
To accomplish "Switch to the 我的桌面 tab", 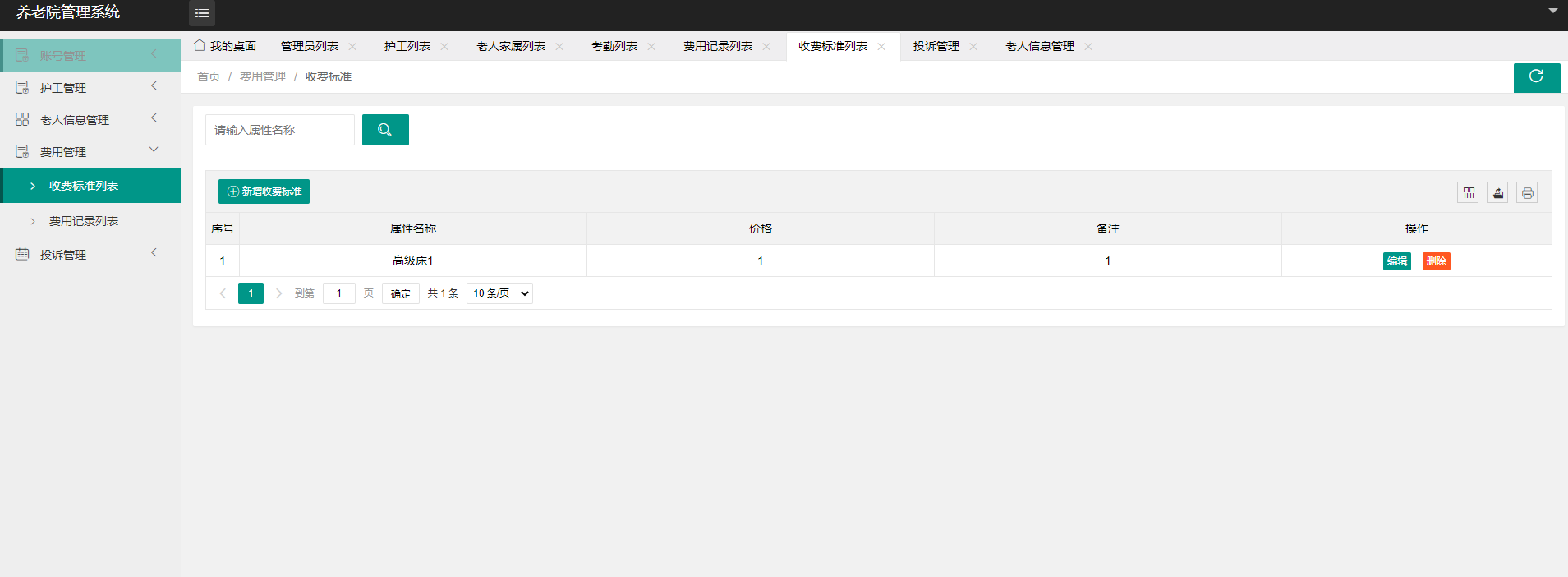I will tap(224, 46).
